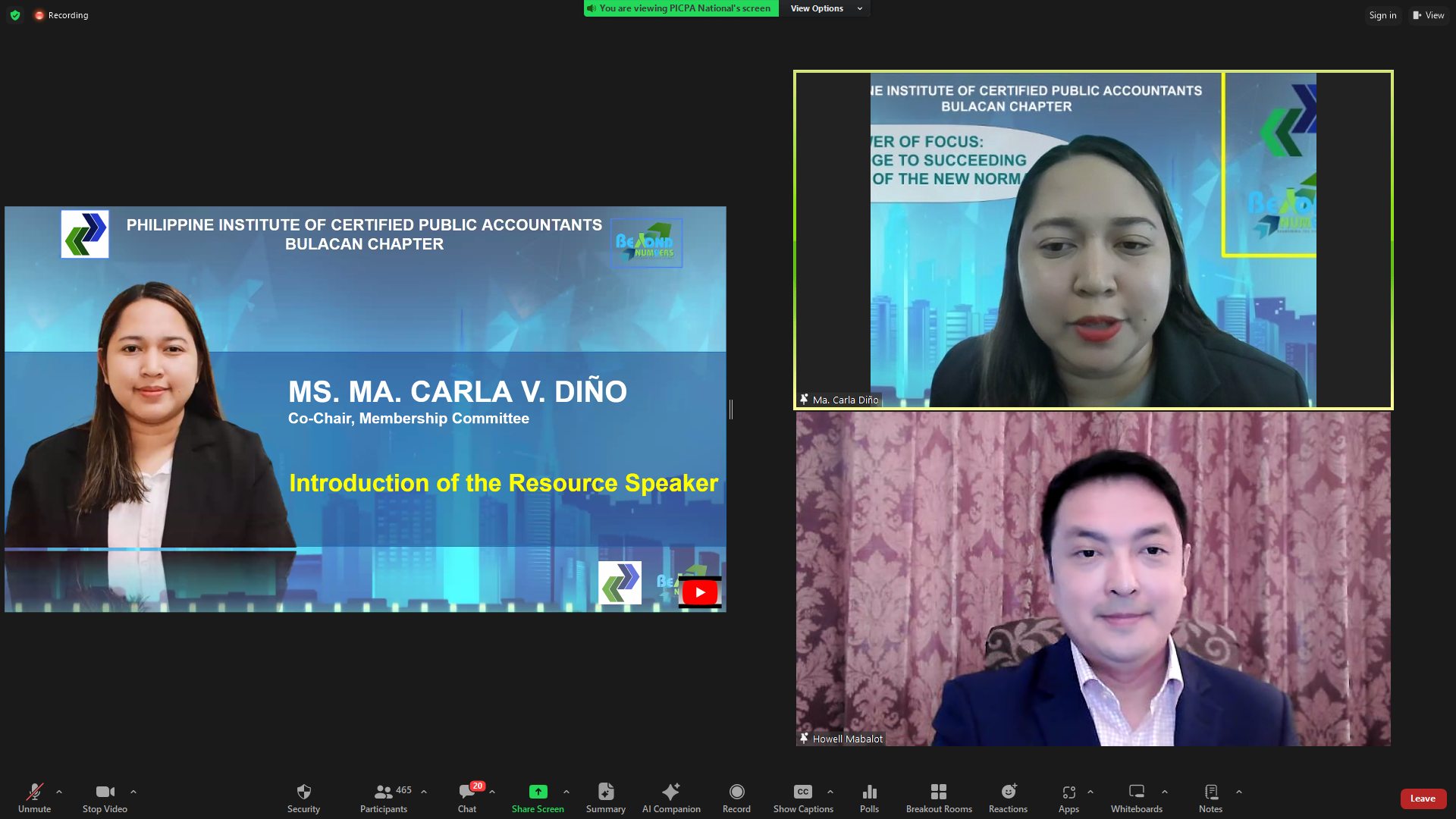
Task: Expand video options arrow beside Stop Video
Action: click(x=133, y=792)
